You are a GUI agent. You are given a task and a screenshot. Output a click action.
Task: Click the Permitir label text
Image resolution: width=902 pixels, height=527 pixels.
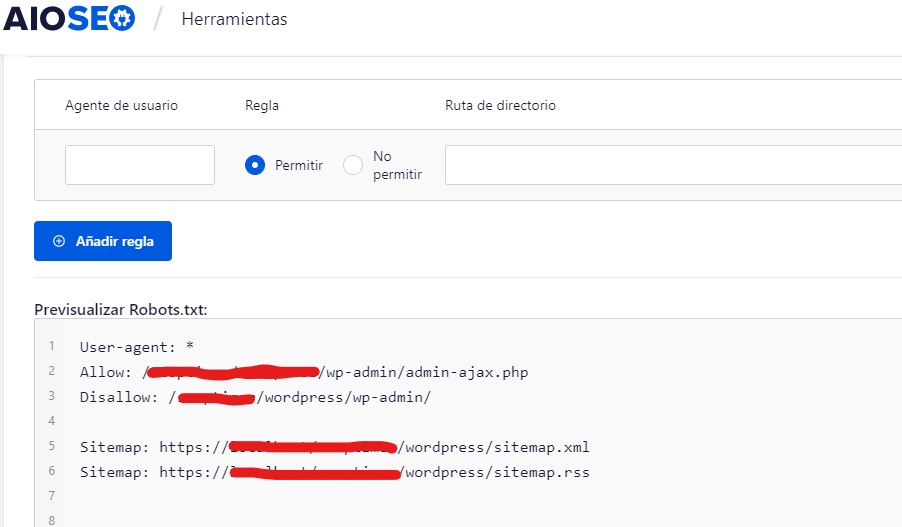pos(299,165)
